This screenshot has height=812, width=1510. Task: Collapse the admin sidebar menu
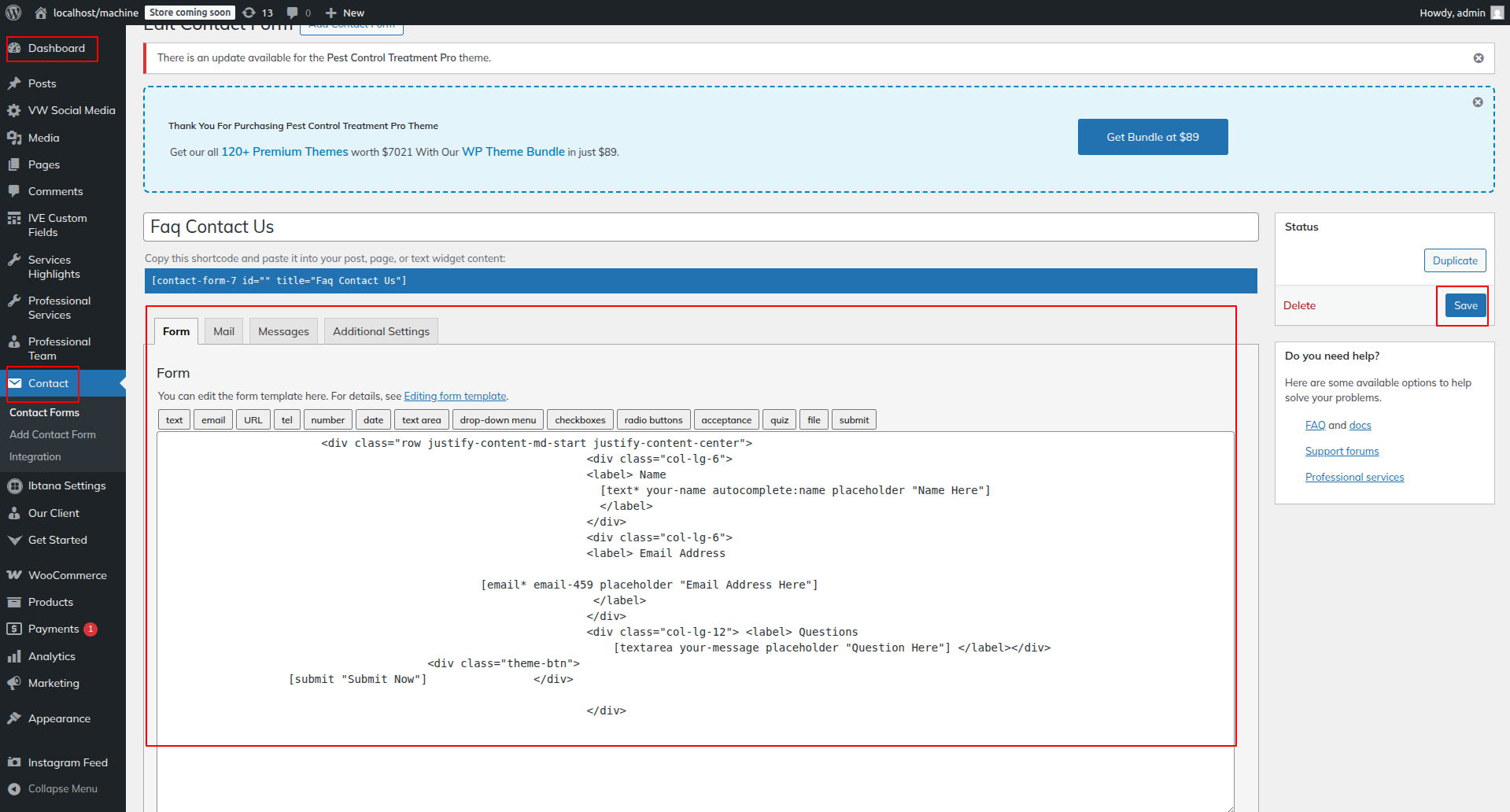tap(62, 788)
